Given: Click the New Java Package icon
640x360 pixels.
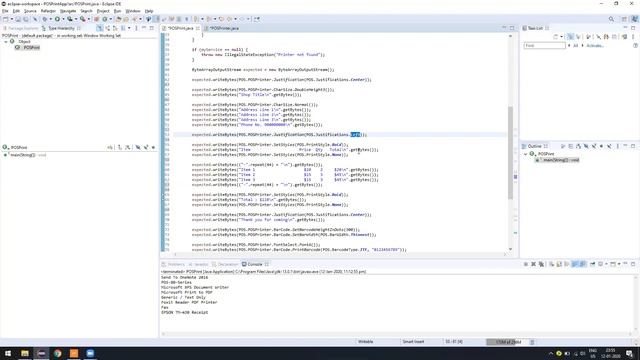Looking at the screenshot, I should [x=97, y=19].
